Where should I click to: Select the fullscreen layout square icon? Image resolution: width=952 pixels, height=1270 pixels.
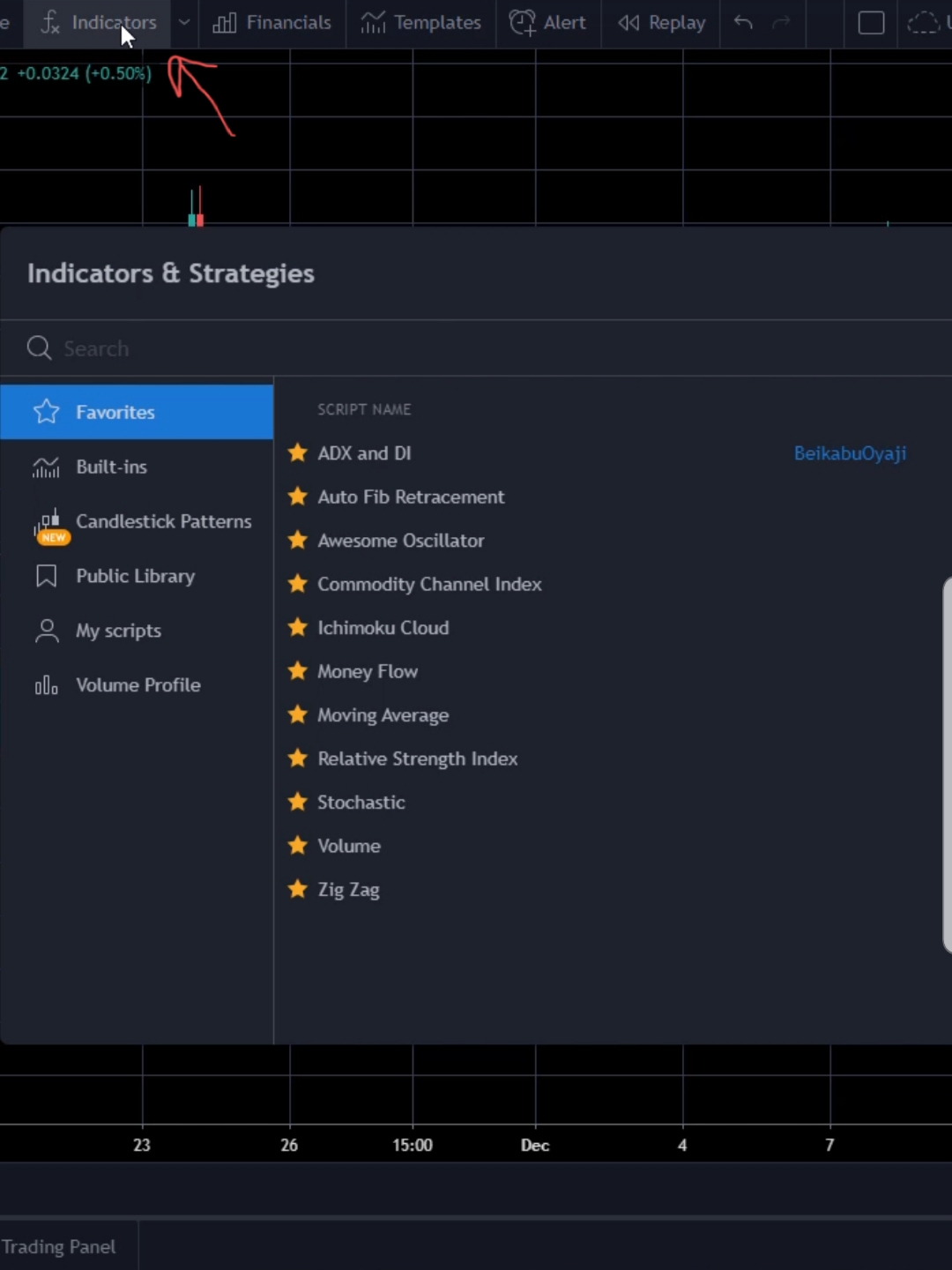click(x=871, y=23)
